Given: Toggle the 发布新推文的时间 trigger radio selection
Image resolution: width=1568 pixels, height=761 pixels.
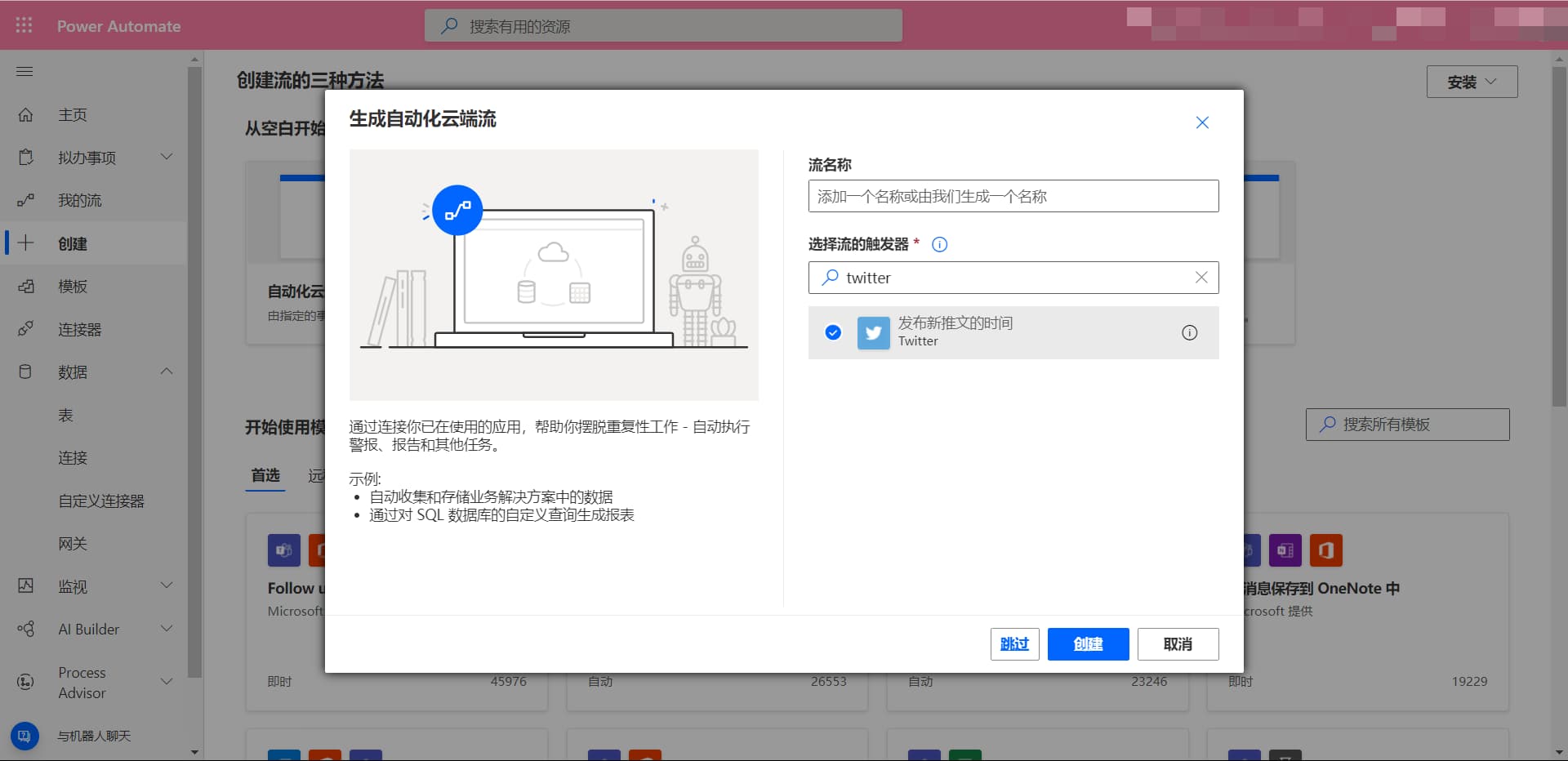Looking at the screenshot, I should click(x=833, y=332).
